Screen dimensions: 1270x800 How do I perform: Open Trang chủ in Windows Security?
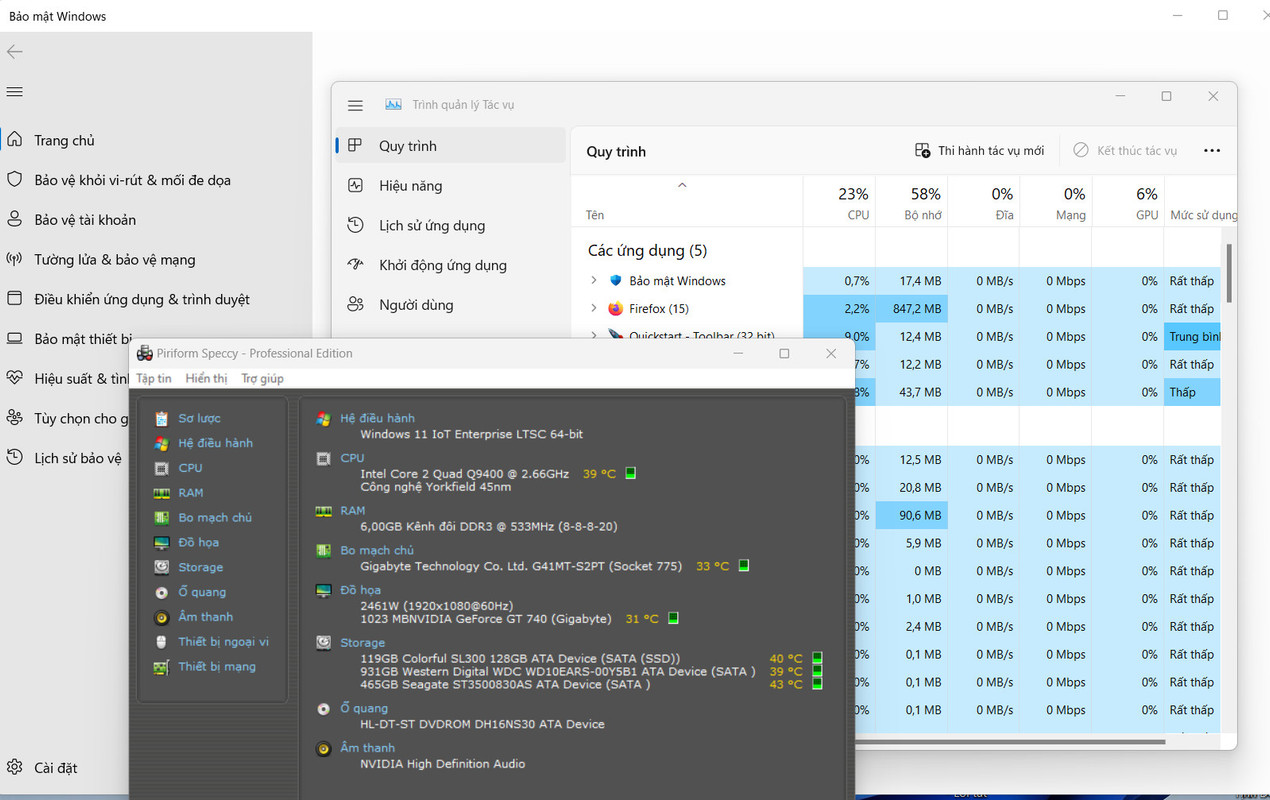pyautogui.click(x=64, y=141)
